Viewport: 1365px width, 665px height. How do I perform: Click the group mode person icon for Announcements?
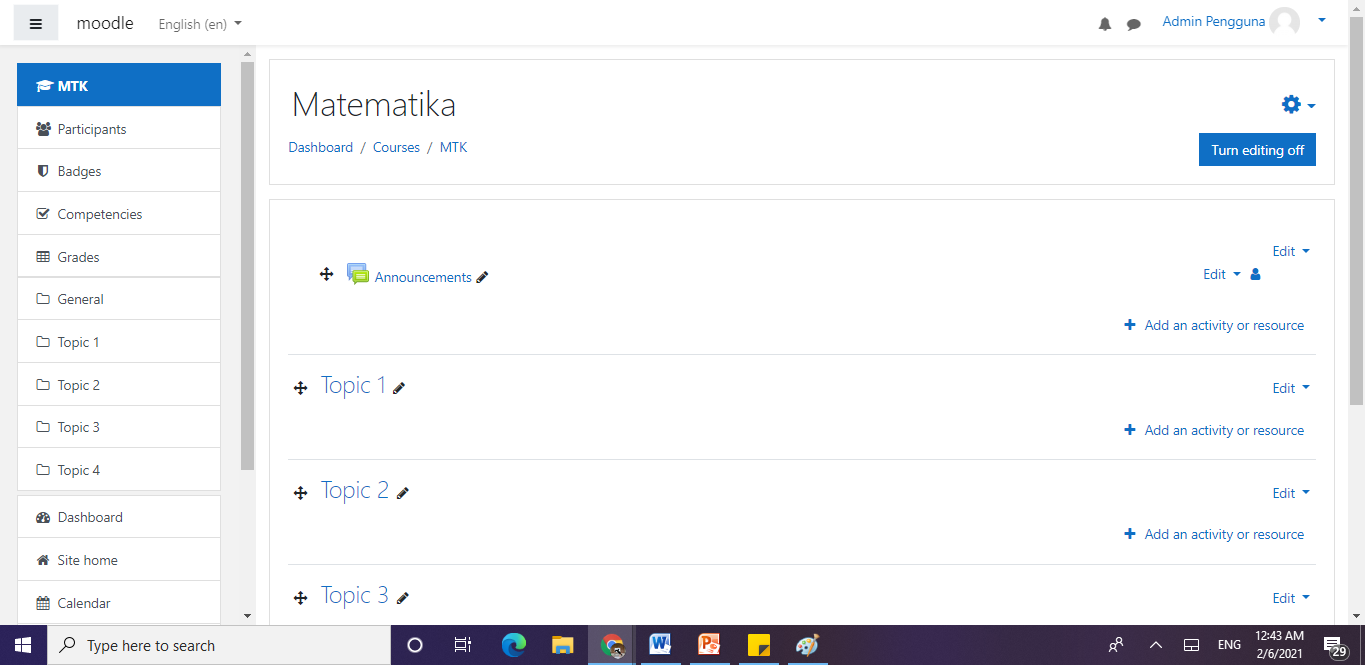pyautogui.click(x=1256, y=274)
